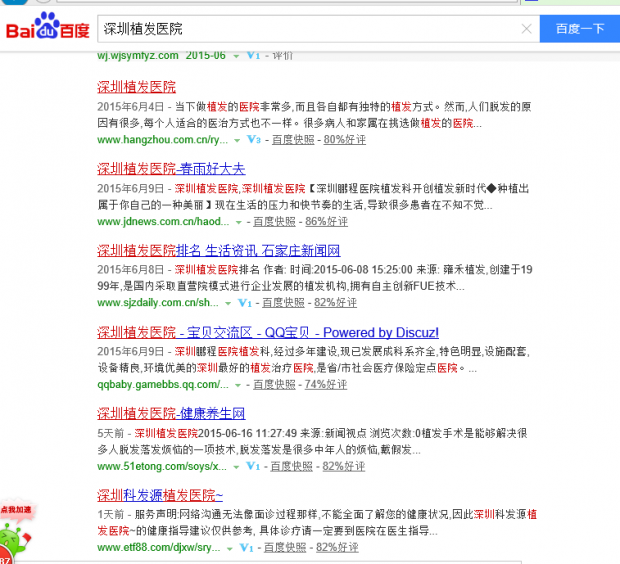Open result 深圳植发医院排名 生活资讯 石家庄新闻网
Image resolution: width=620 pixels, height=564 pixels.
coord(218,250)
